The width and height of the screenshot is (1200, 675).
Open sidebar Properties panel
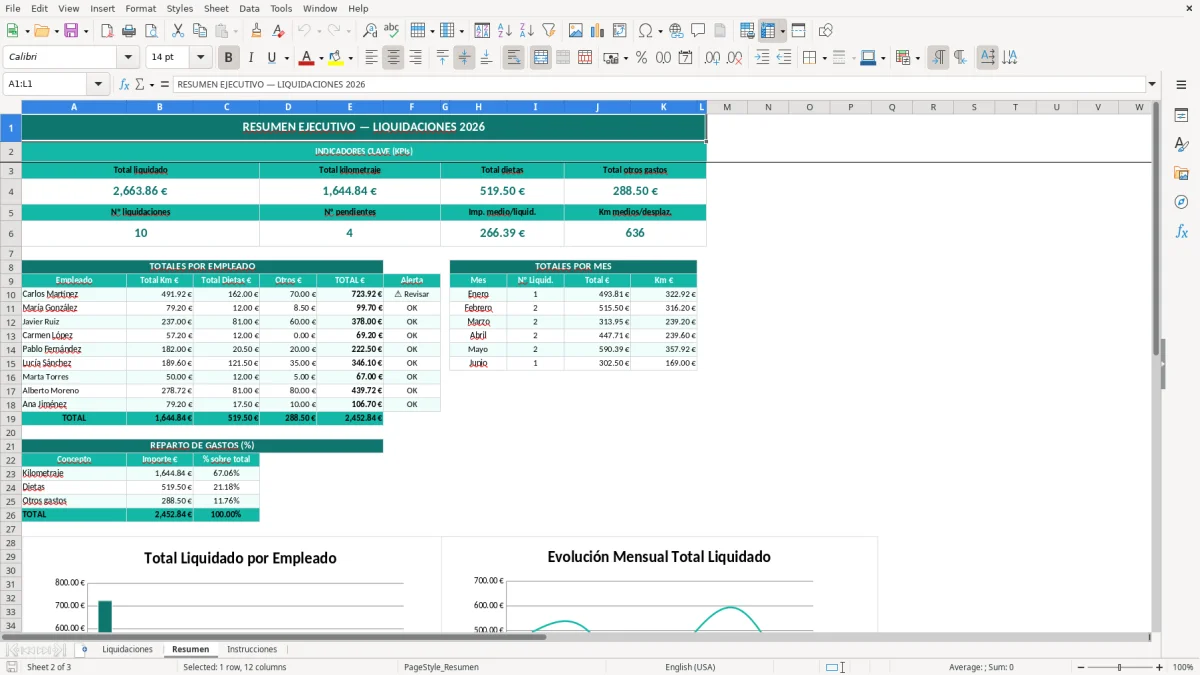1181,115
